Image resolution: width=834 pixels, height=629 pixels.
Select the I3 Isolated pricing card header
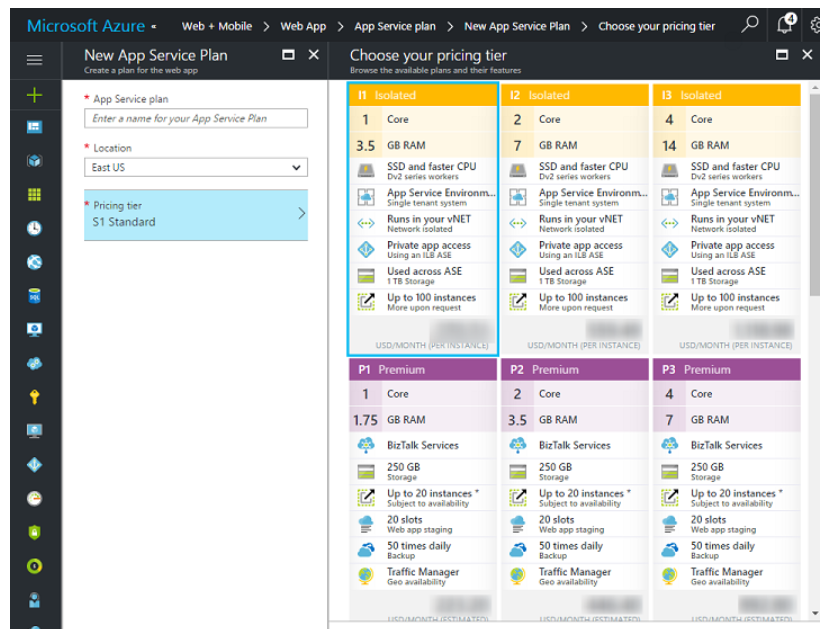(x=727, y=95)
